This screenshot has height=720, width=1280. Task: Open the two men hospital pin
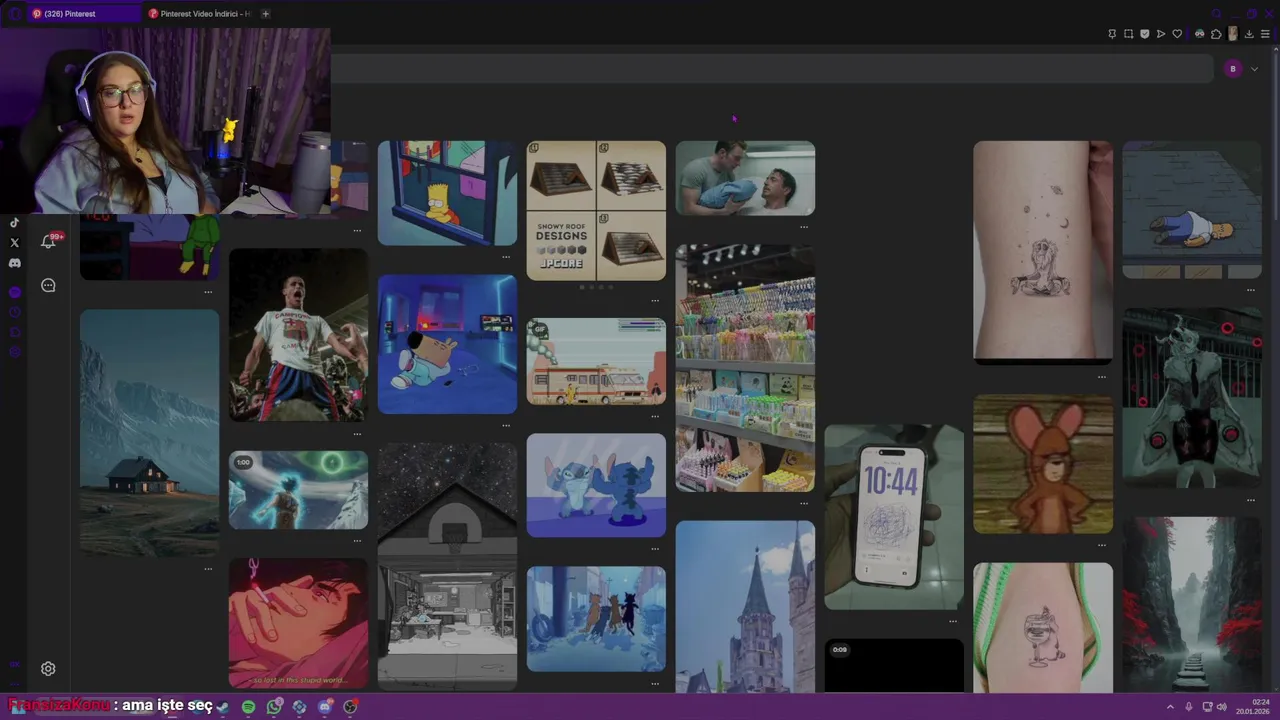(x=745, y=178)
